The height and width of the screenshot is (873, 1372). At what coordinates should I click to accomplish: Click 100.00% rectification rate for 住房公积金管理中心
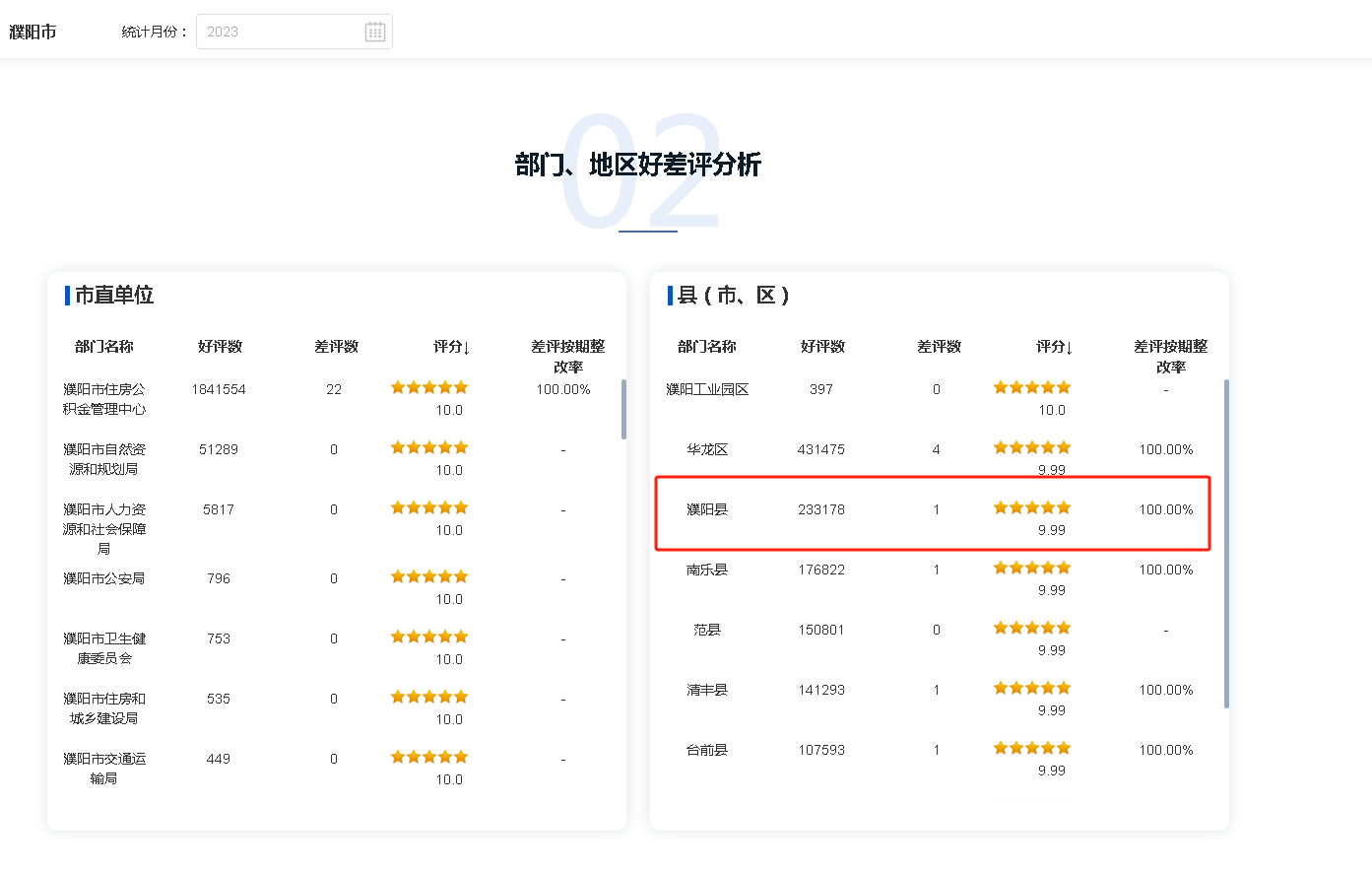click(x=563, y=389)
